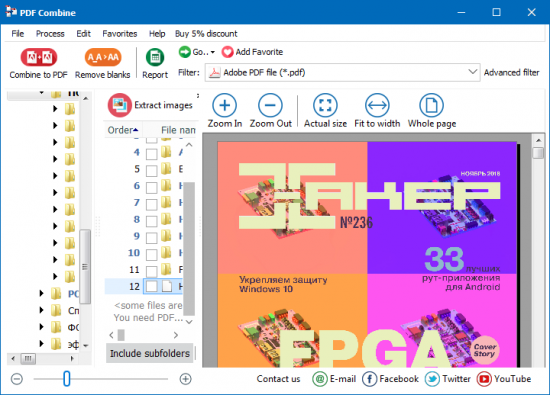Click the Advanced filter link

pos(511,73)
